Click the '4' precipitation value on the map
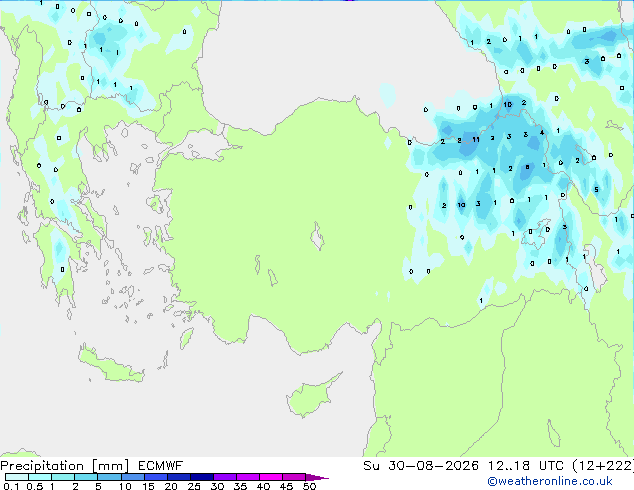The image size is (634, 490). (542, 132)
